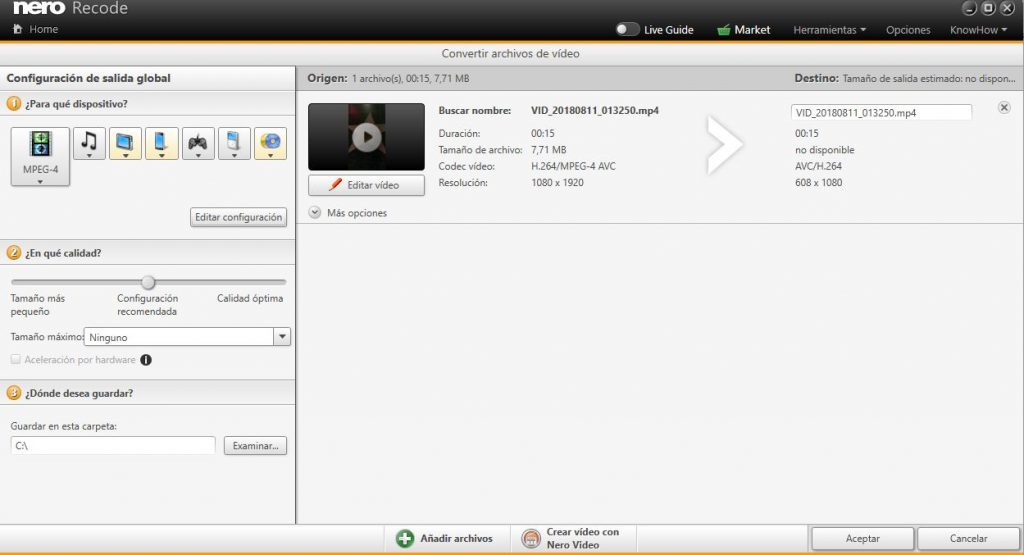Click green plus Añadir archivos icon
This screenshot has height=555, width=1024.
click(x=405, y=538)
